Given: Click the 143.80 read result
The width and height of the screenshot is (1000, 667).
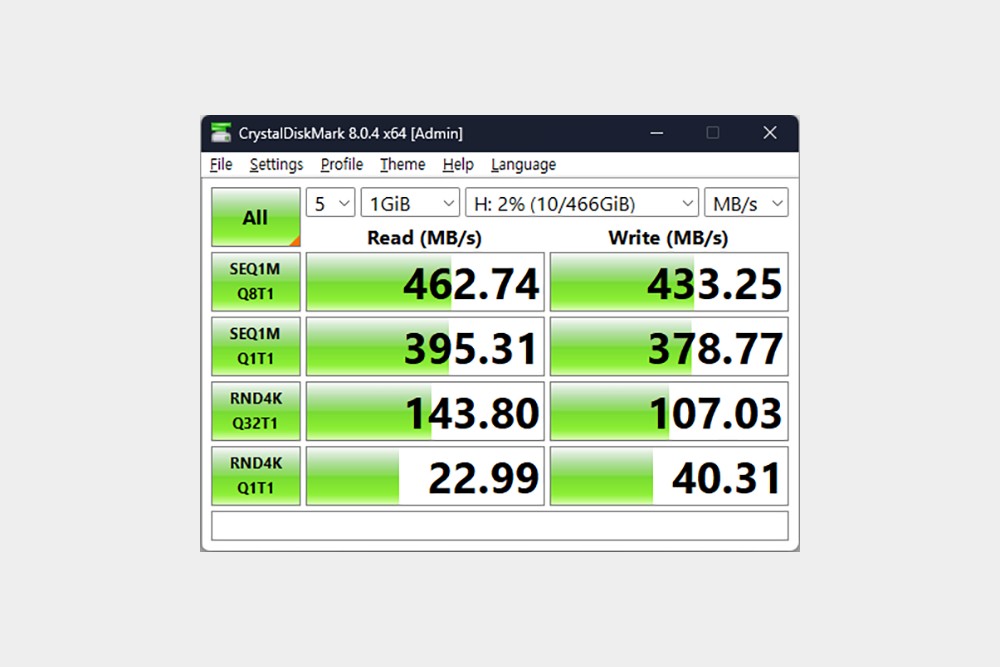Looking at the screenshot, I should tap(425, 411).
